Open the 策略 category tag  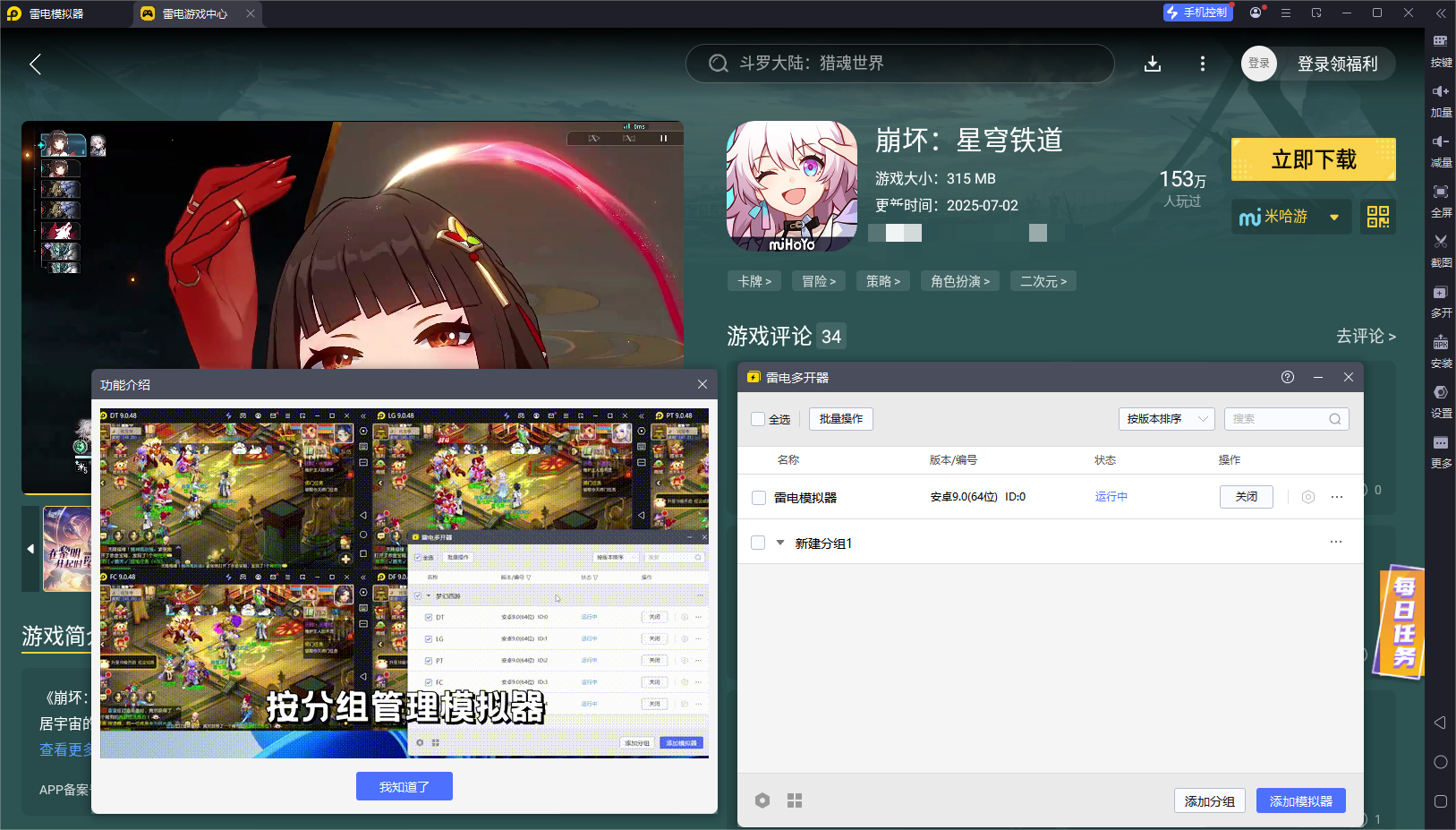click(x=883, y=281)
